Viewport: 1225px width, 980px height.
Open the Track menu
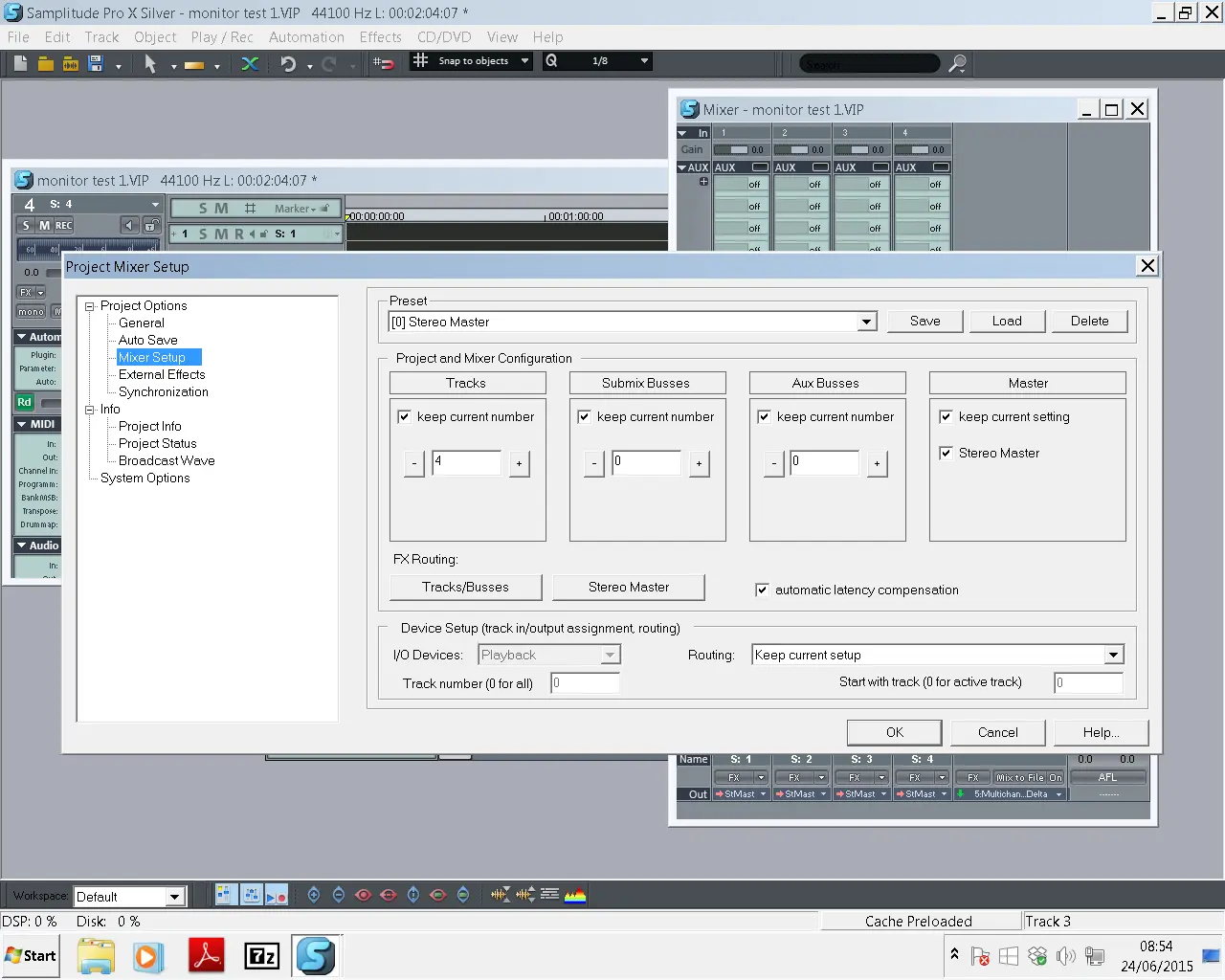pyautogui.click(x=101, y=37)
